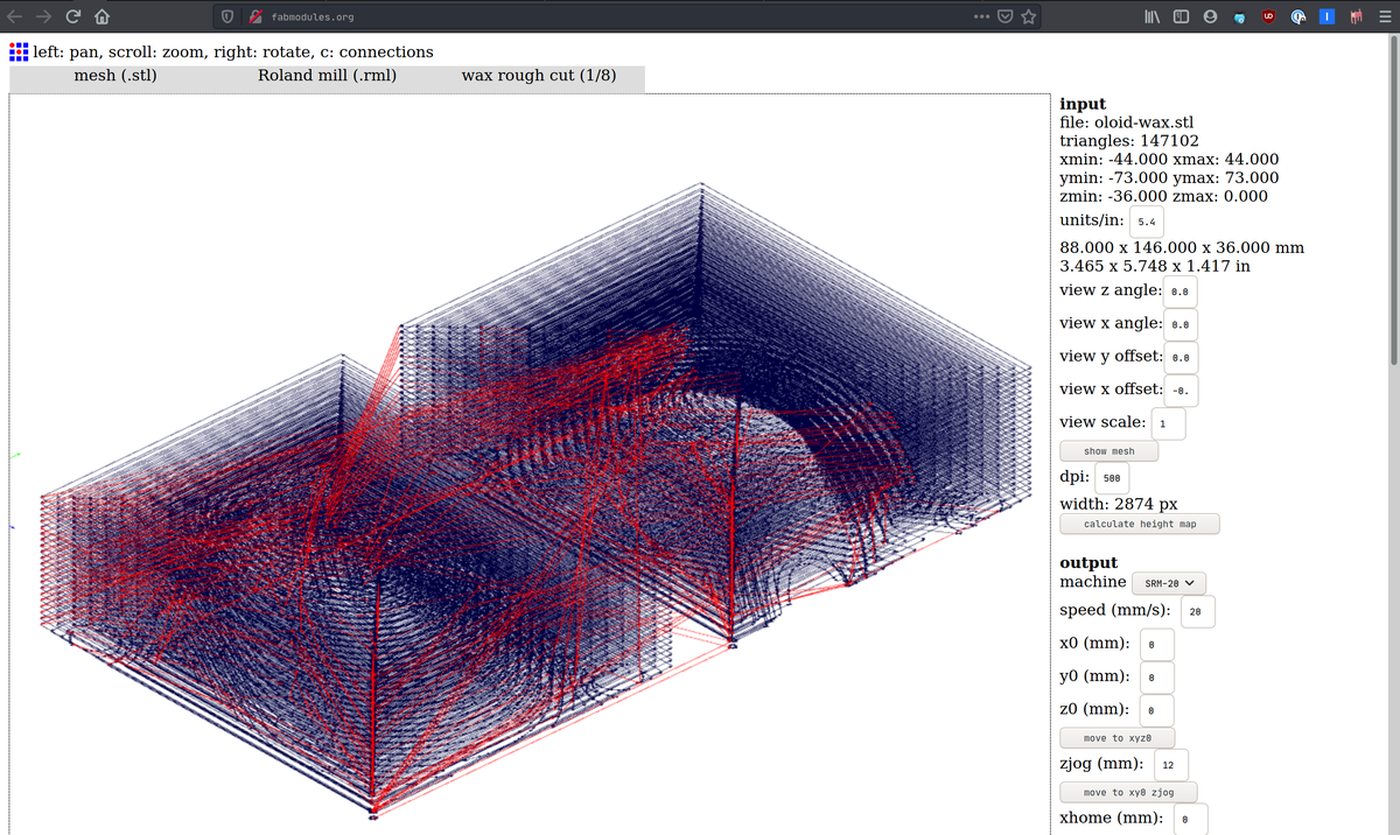1400x835 pixels.
Task: Reload the page with the refresh icon
Action: tap(73, 16)
